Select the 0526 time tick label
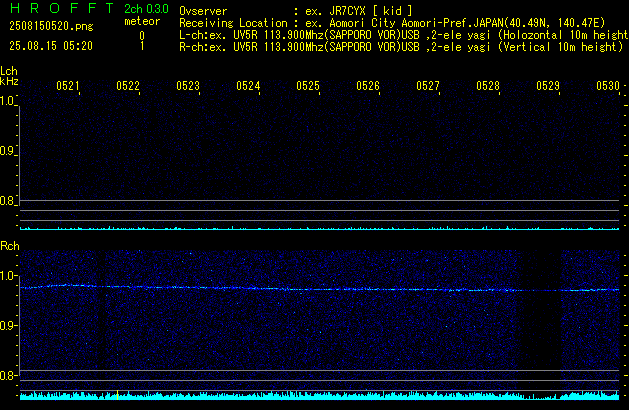Screen dimensions: 629x410 coord(368,86)
